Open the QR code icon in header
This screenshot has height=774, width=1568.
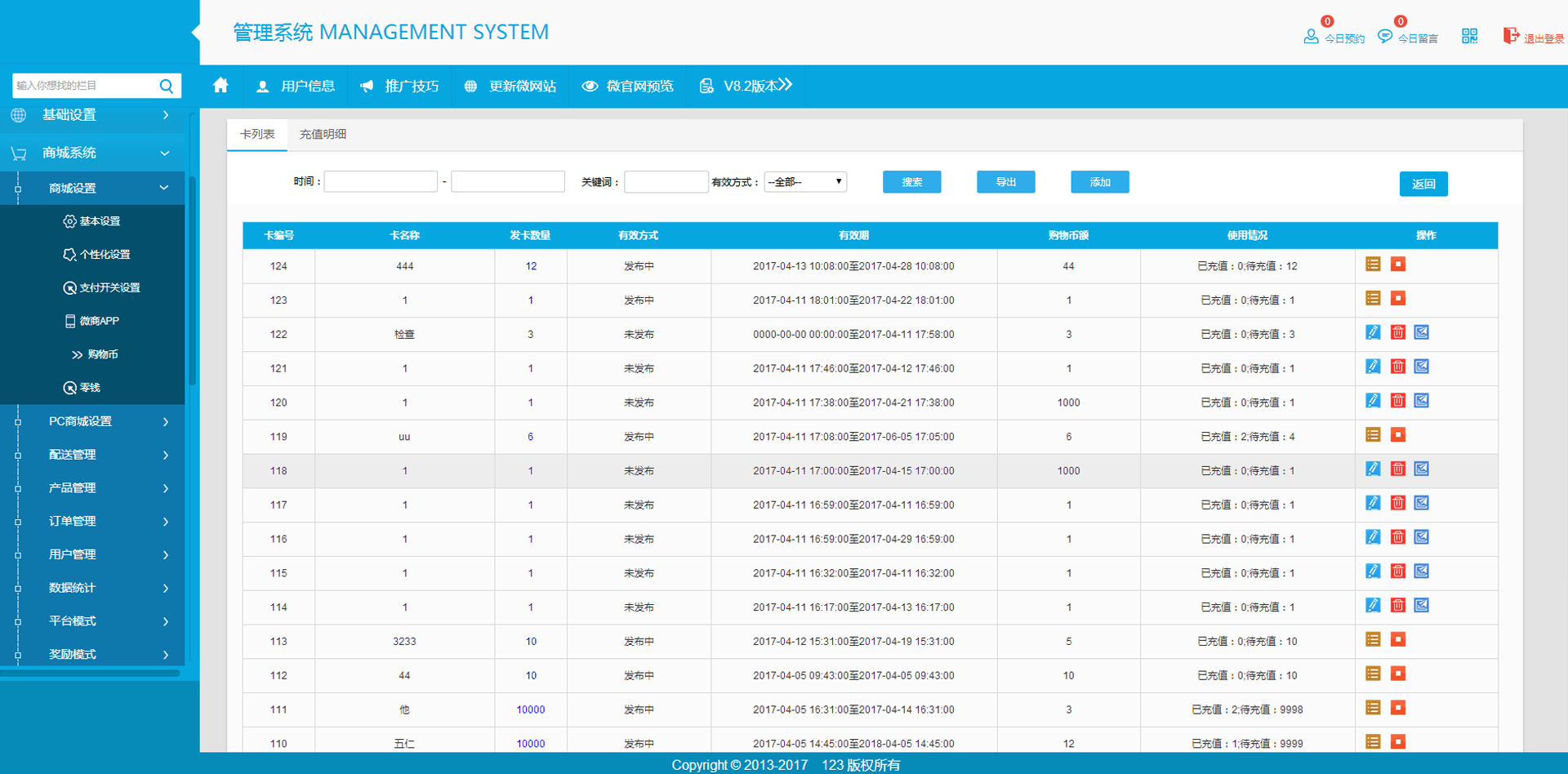(x=1469, y=36)
